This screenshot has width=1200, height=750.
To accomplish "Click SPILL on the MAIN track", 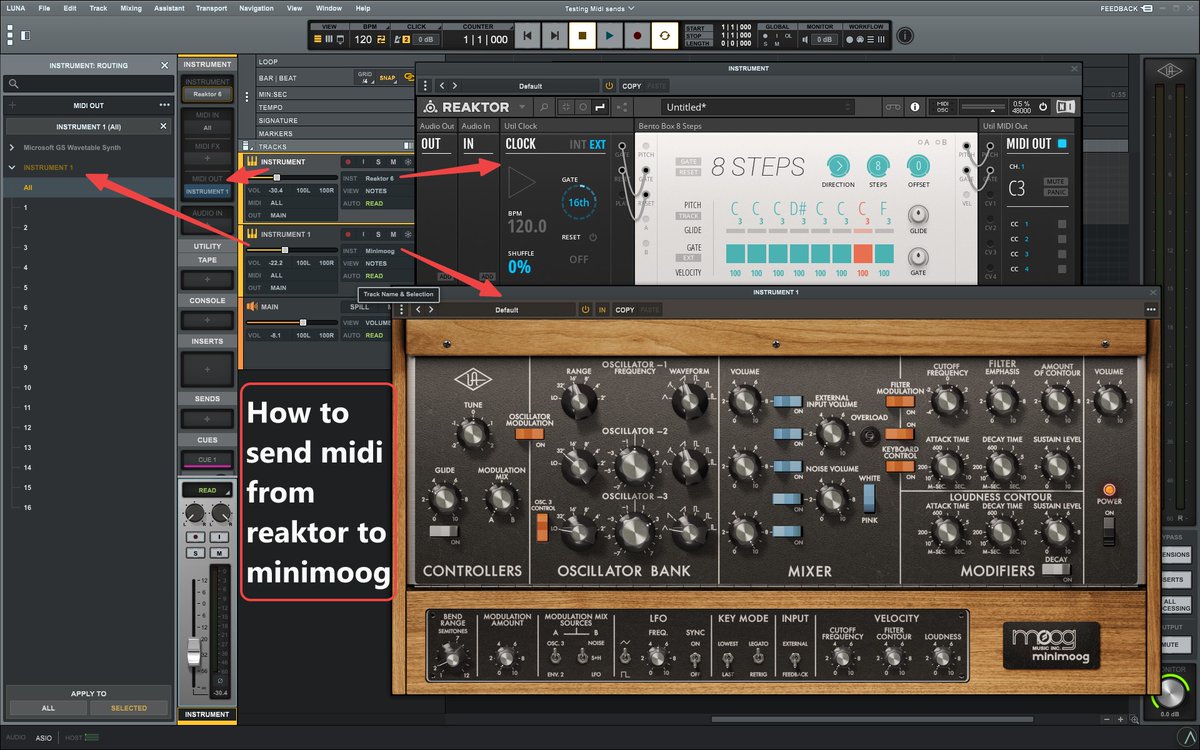I will (x=361, y=307).
